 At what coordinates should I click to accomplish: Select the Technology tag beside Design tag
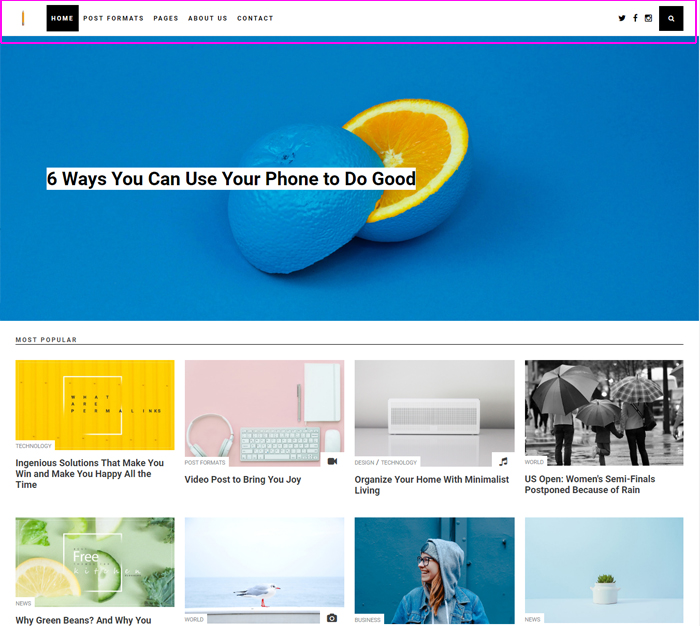tap(399, 463)
